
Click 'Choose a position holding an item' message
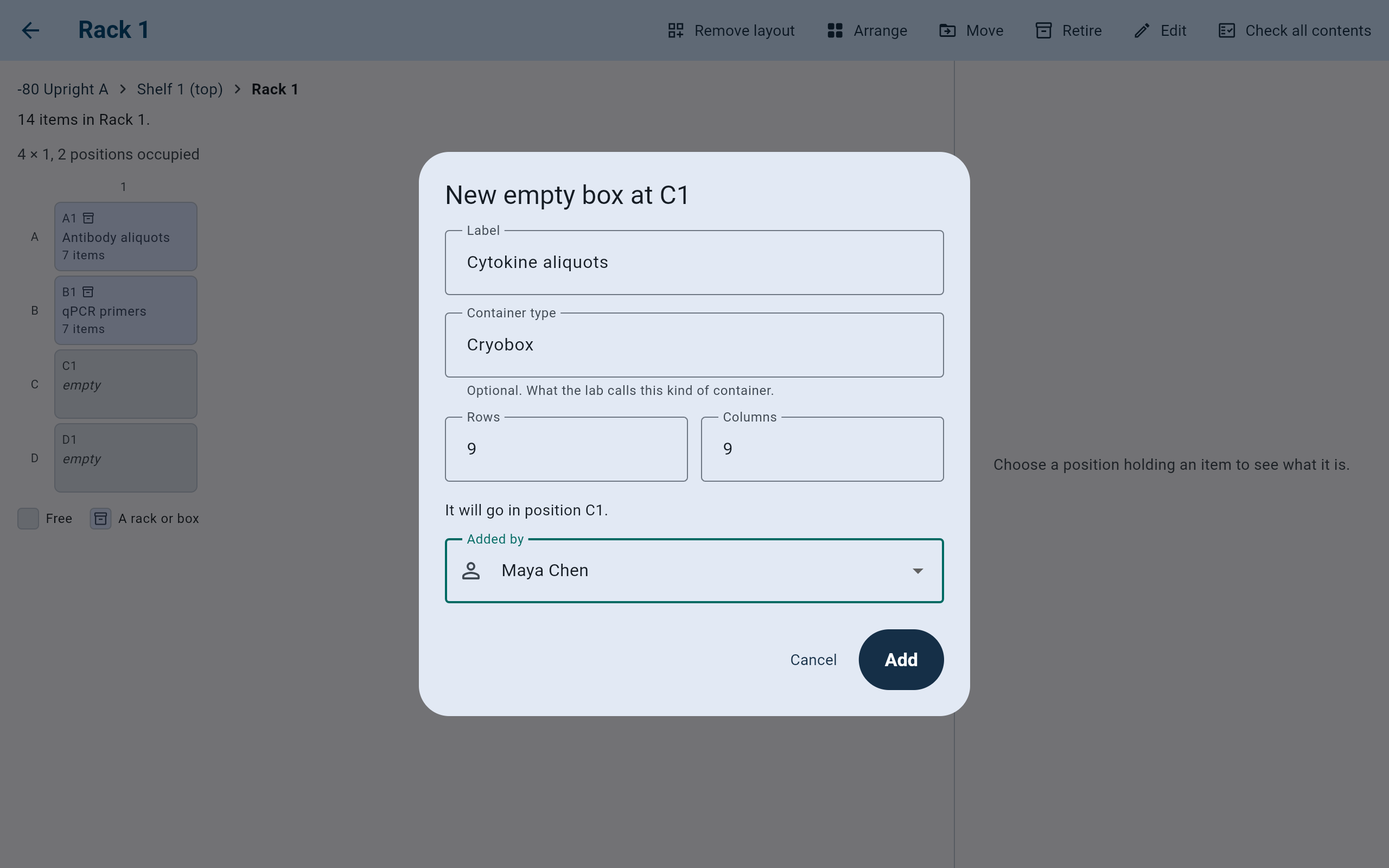pyautogui.click(x=1171, y=464)
